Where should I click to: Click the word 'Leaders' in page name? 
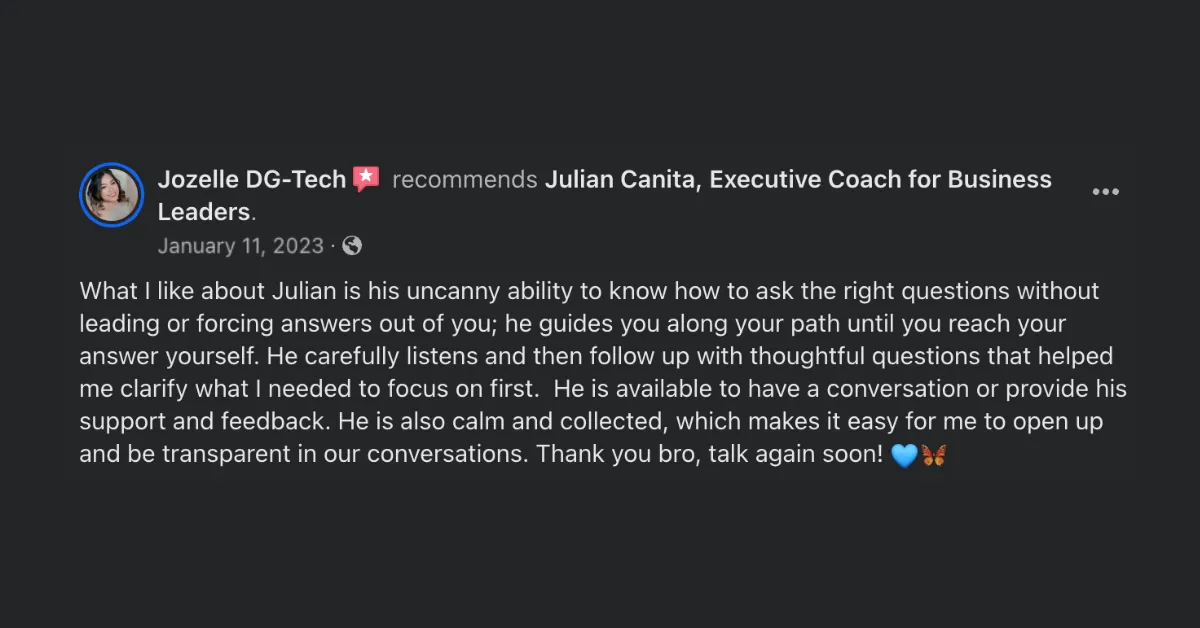pyautogui.click(x=203, y=212)
